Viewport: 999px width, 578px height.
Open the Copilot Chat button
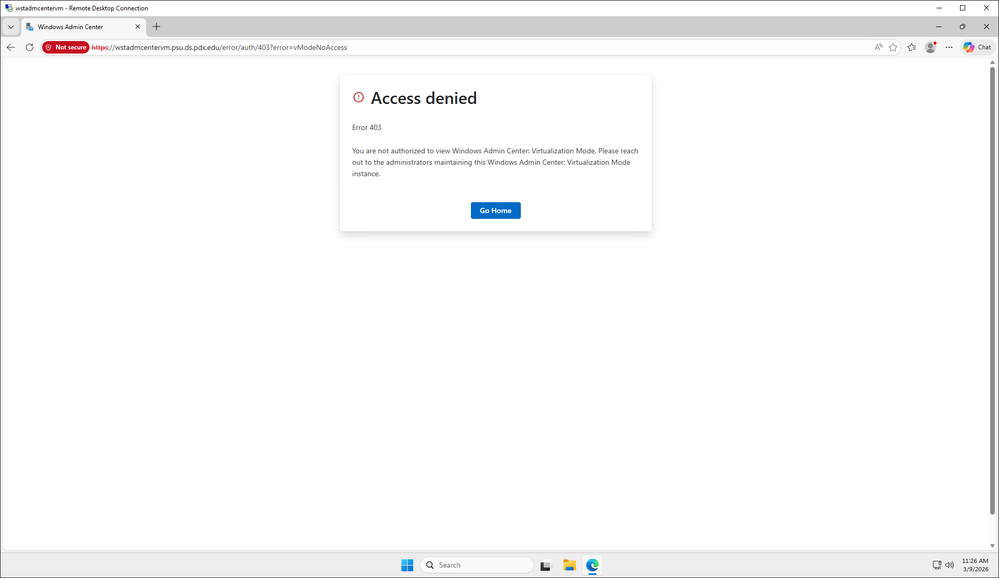(x=977, y=47)
